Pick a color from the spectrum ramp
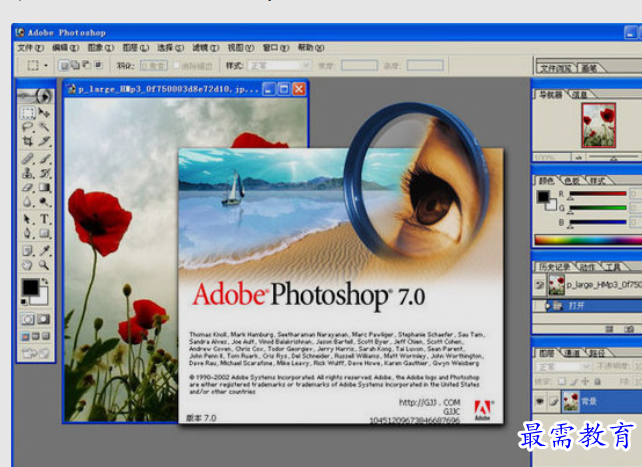The image size is (642, 467). (x=588, y=241)
